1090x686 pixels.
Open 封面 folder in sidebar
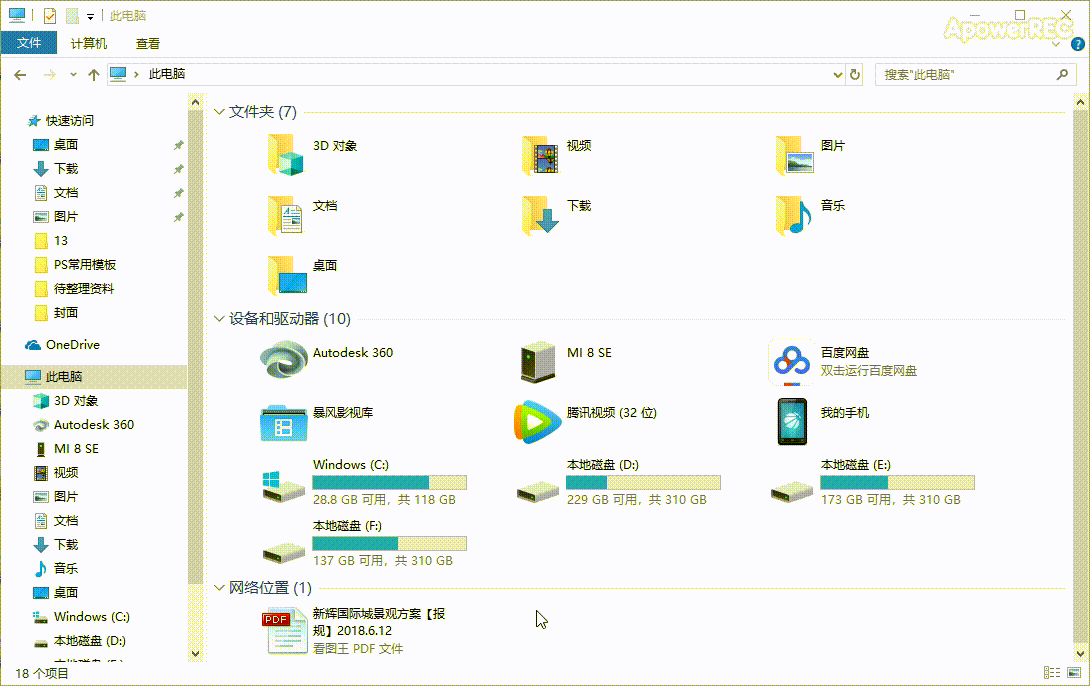pos(66,313)
